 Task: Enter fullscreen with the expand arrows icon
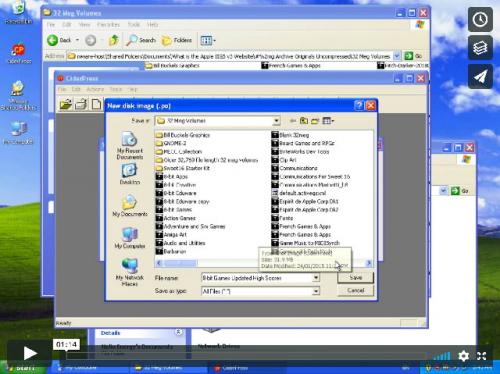coord(481,356)
